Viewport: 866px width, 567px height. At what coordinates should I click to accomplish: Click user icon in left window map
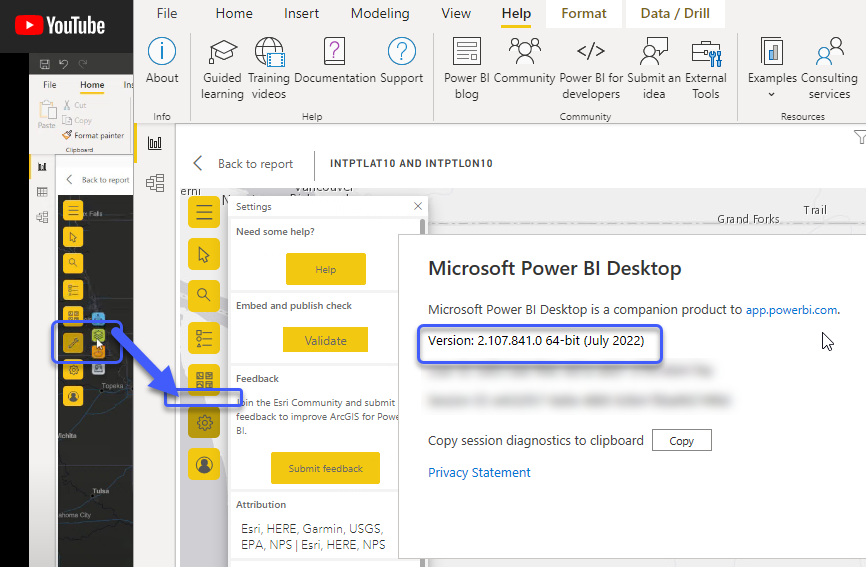pyautogui.click(x=73, y=396)
